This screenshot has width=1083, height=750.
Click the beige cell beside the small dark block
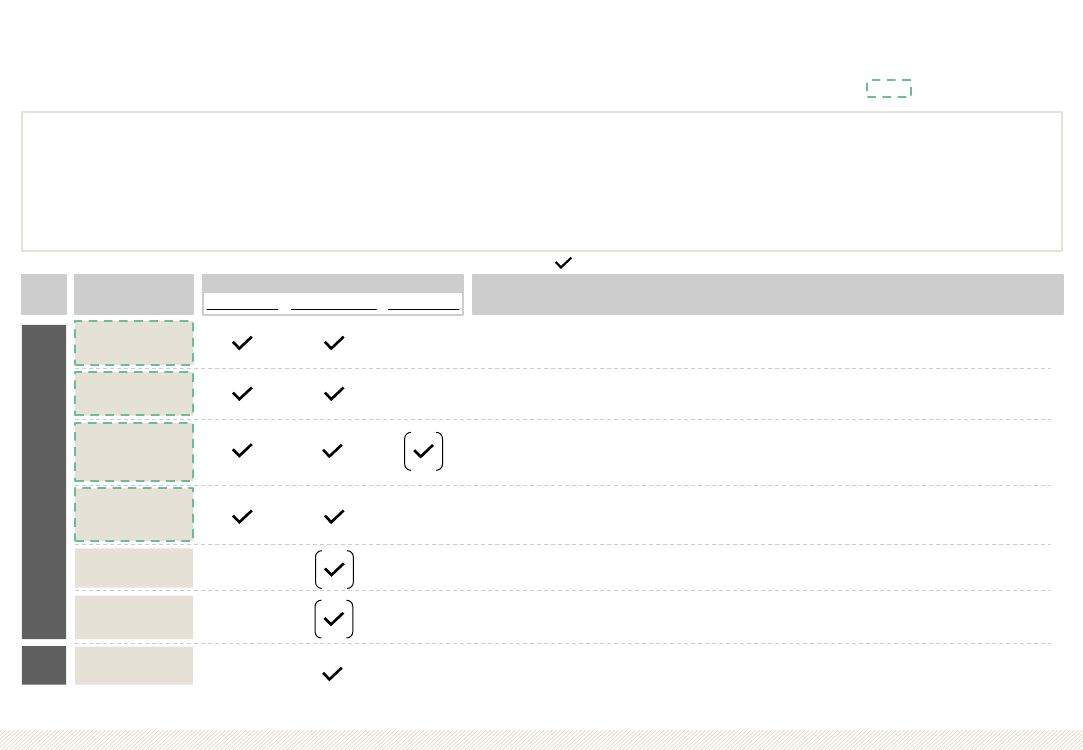134,665
